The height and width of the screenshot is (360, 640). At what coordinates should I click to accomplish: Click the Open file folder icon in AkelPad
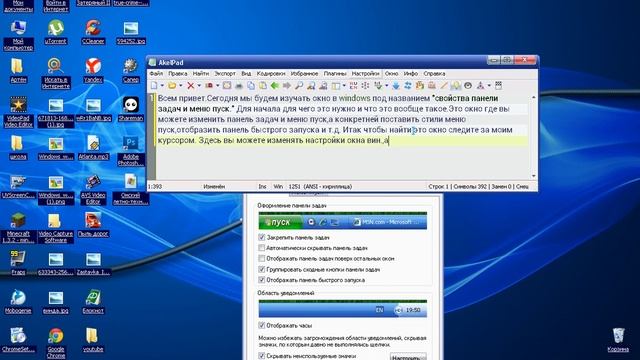click(172, 86)
